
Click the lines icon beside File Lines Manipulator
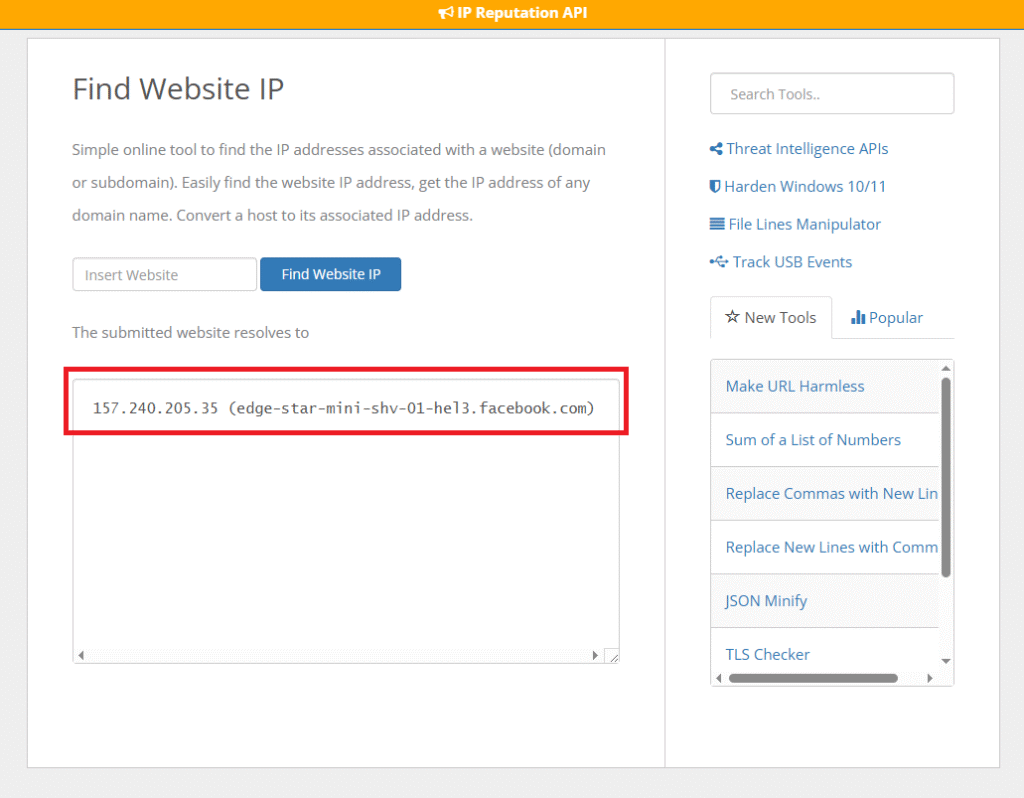coord(717,224)
